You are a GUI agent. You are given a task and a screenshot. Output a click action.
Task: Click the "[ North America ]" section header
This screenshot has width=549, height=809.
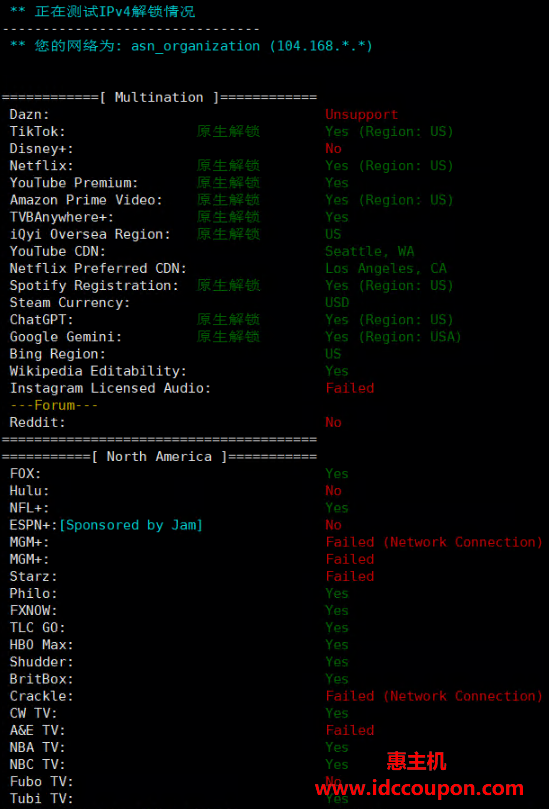coord(159,457)
